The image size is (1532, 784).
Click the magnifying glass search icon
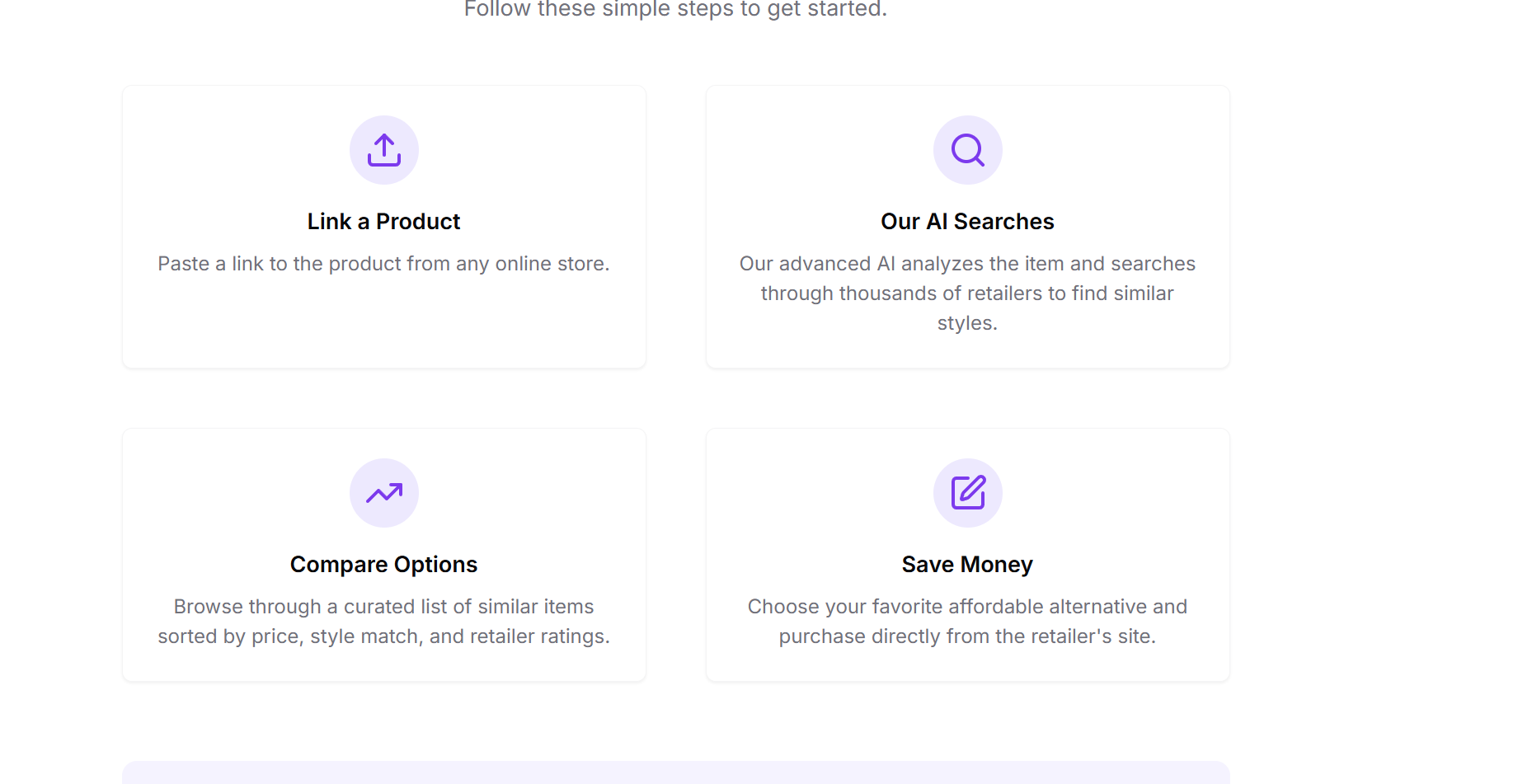[x=968, y=150]
